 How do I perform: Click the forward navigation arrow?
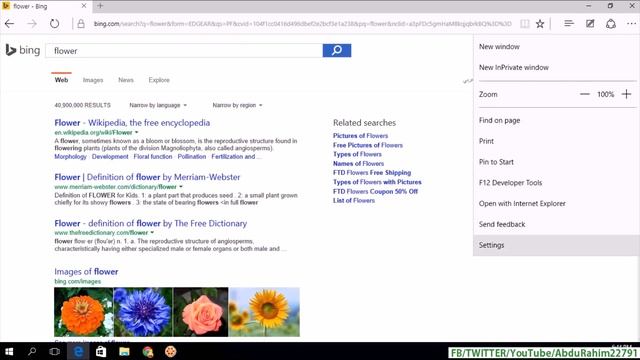pyautogui.click(x=32, y=24)
